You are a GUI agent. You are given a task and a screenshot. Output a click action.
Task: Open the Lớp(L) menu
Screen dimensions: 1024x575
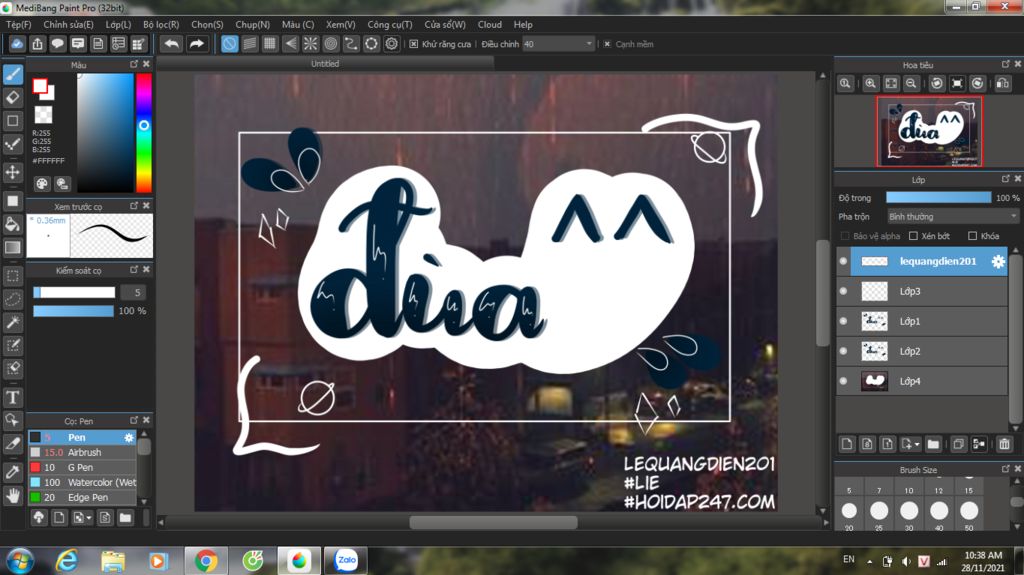(118, 24)
